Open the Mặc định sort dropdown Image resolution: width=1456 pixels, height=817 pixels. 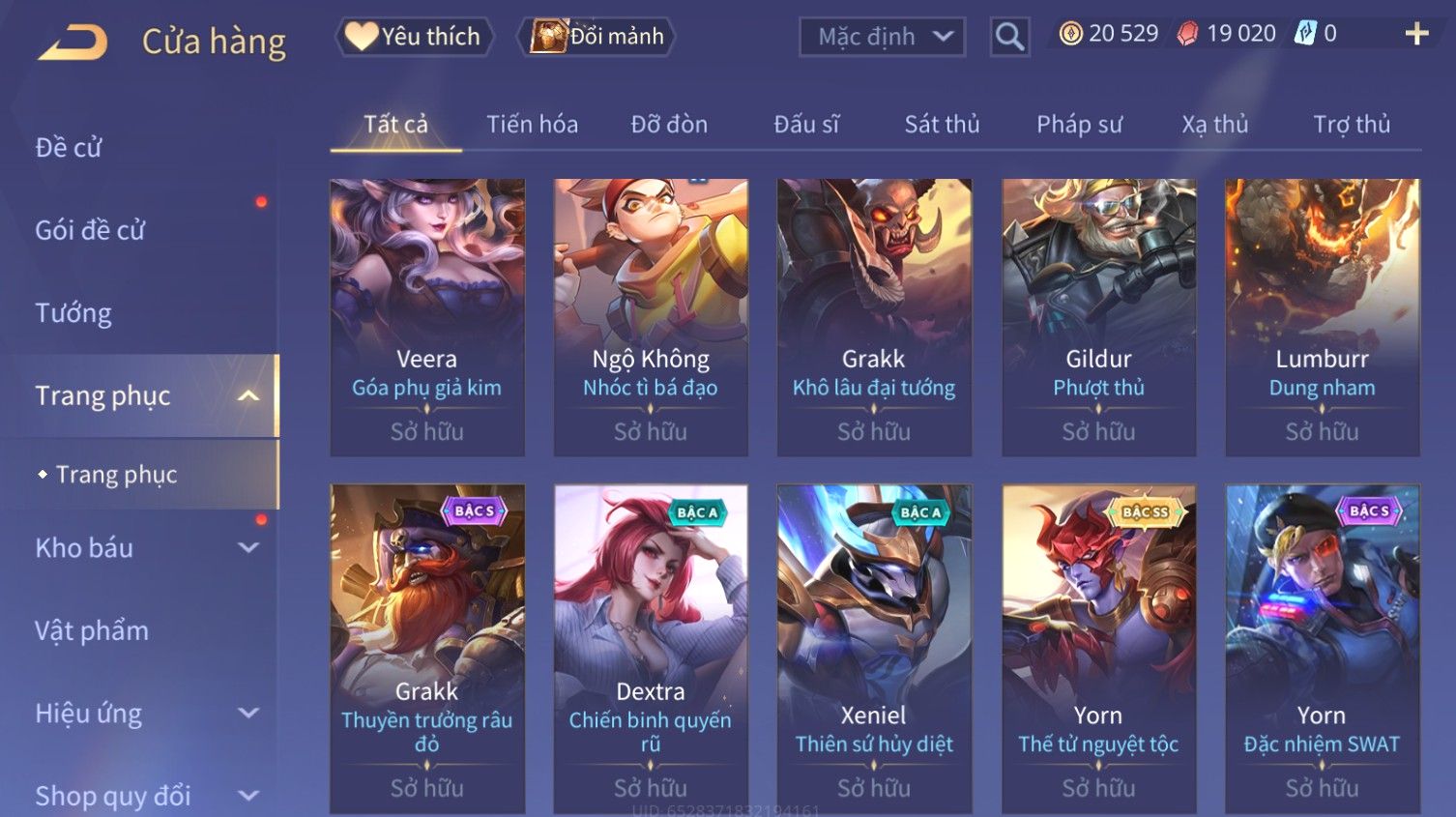point(882,37)
